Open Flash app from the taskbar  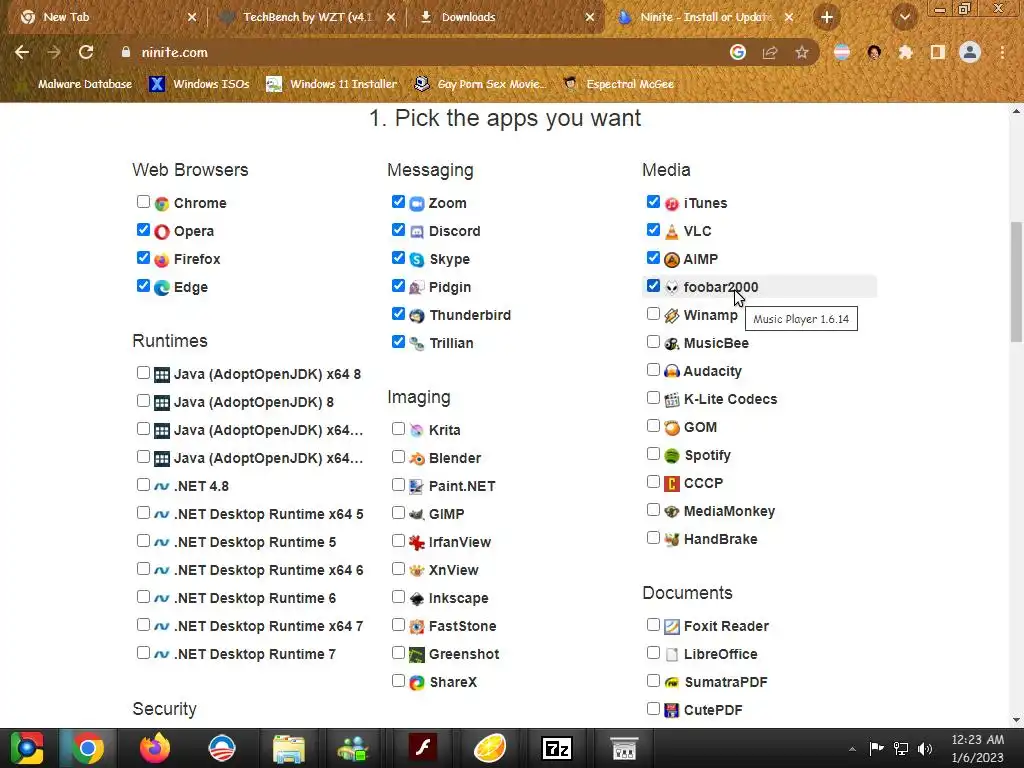tap(423, 748)
